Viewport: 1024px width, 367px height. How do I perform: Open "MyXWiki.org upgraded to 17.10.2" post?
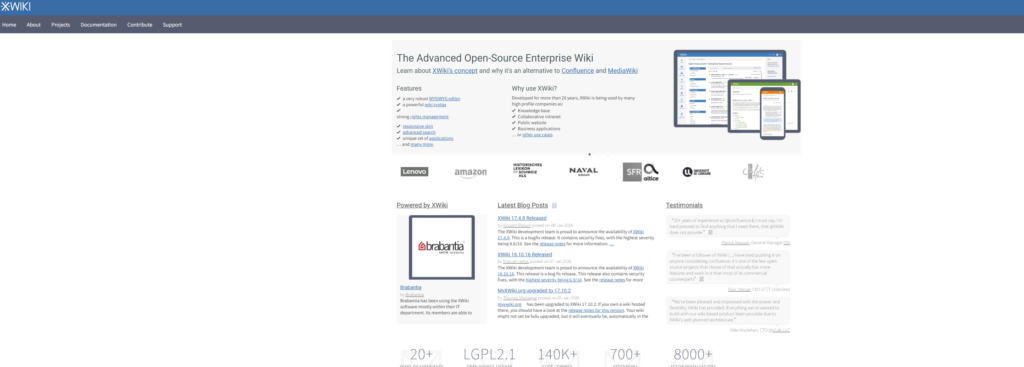tap(534, 291)
